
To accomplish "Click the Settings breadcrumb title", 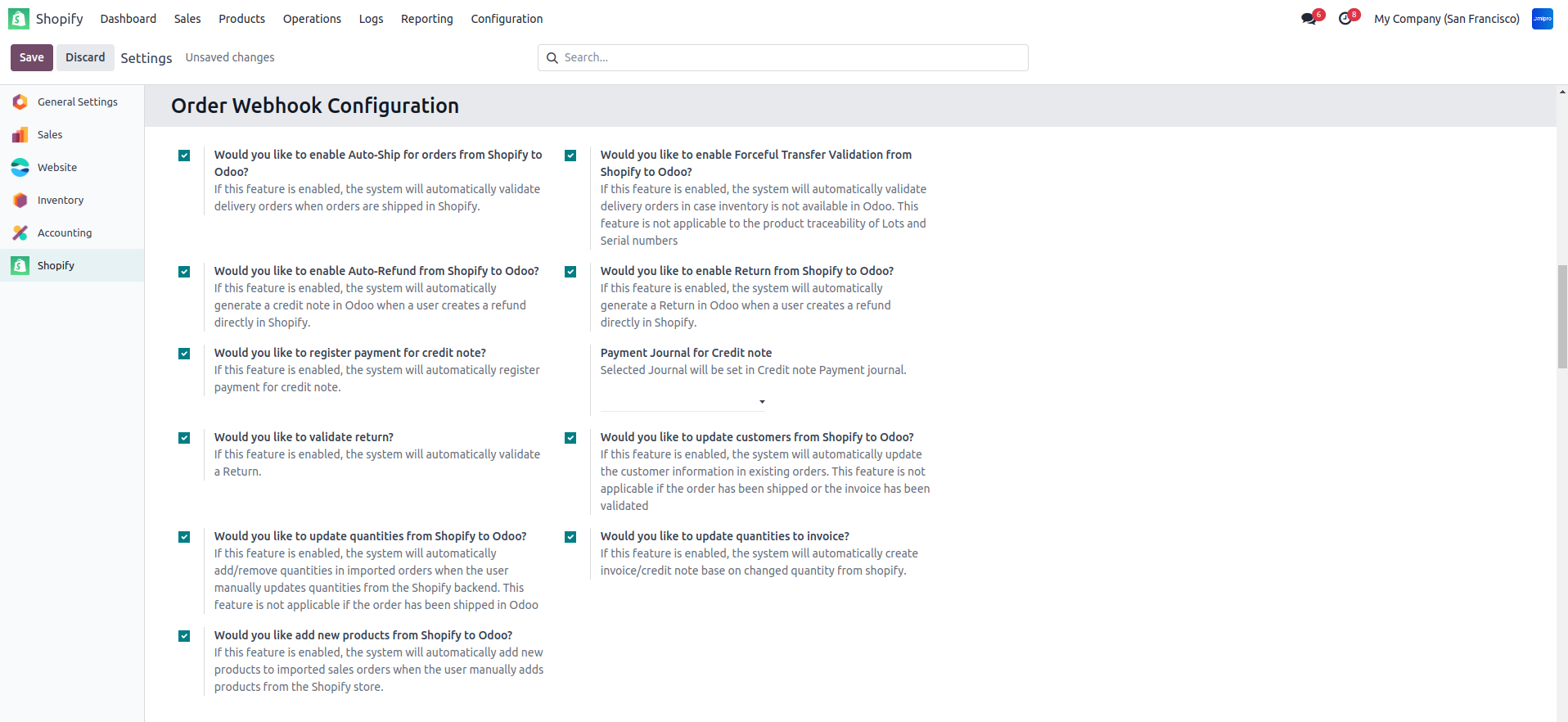I will click(x=146, y=58).
